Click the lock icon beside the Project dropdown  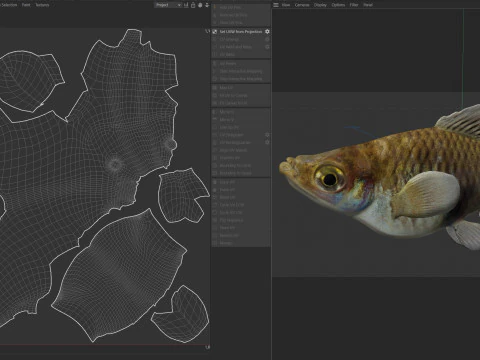point(193,5)
